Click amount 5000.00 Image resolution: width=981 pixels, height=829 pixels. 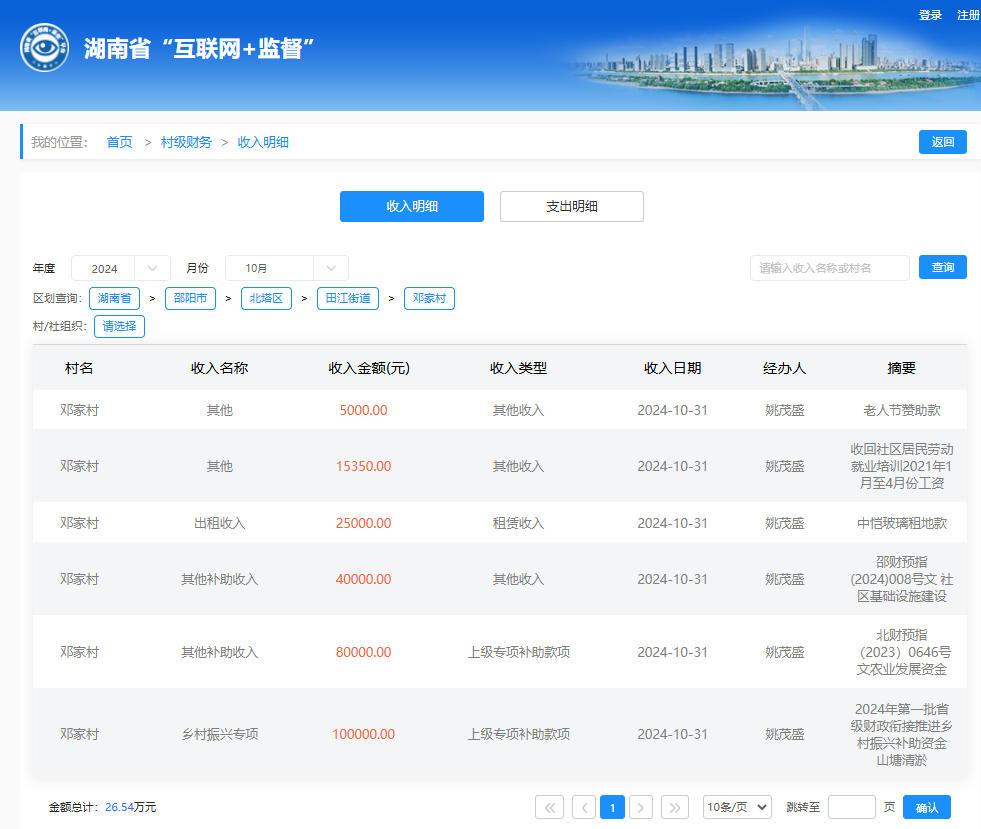tap(363, 410)
